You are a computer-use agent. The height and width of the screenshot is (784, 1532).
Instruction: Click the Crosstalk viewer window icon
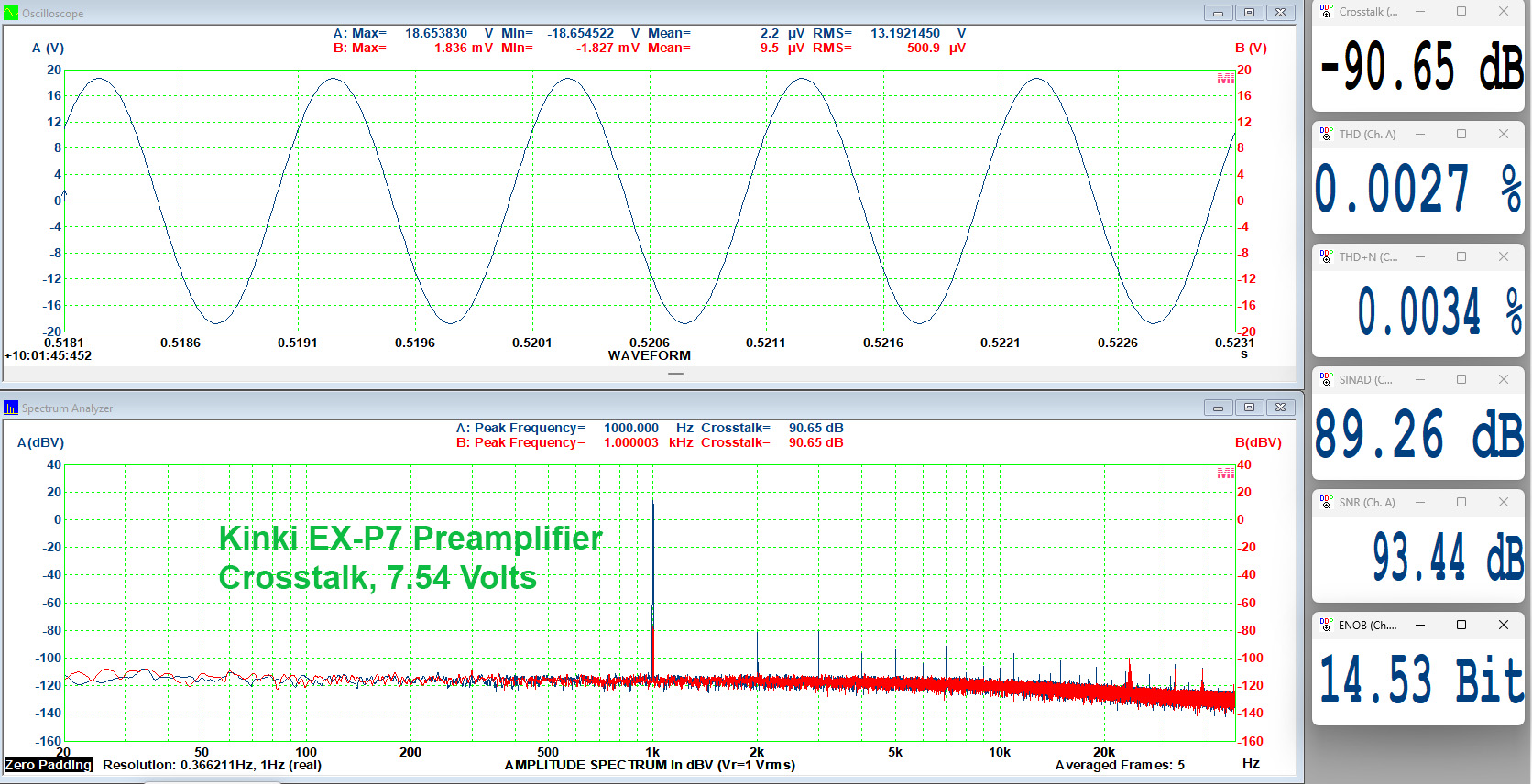pos(1326,11)
